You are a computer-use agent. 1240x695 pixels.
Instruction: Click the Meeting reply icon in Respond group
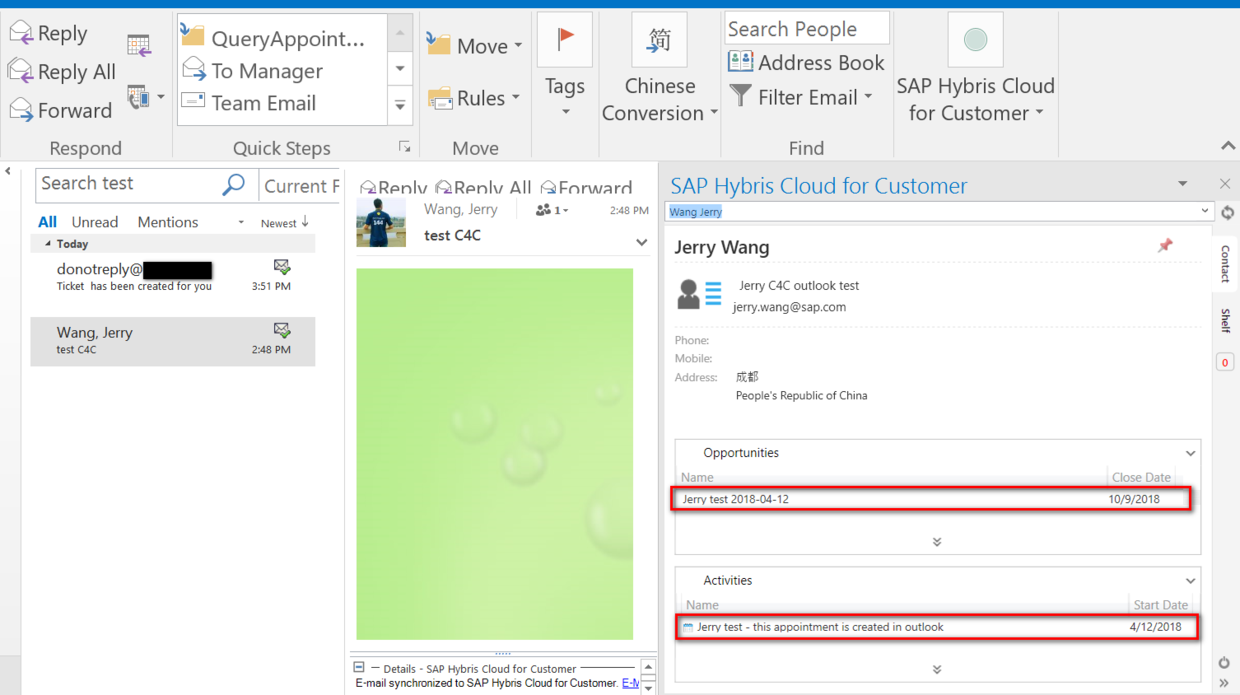click(139, 45)
